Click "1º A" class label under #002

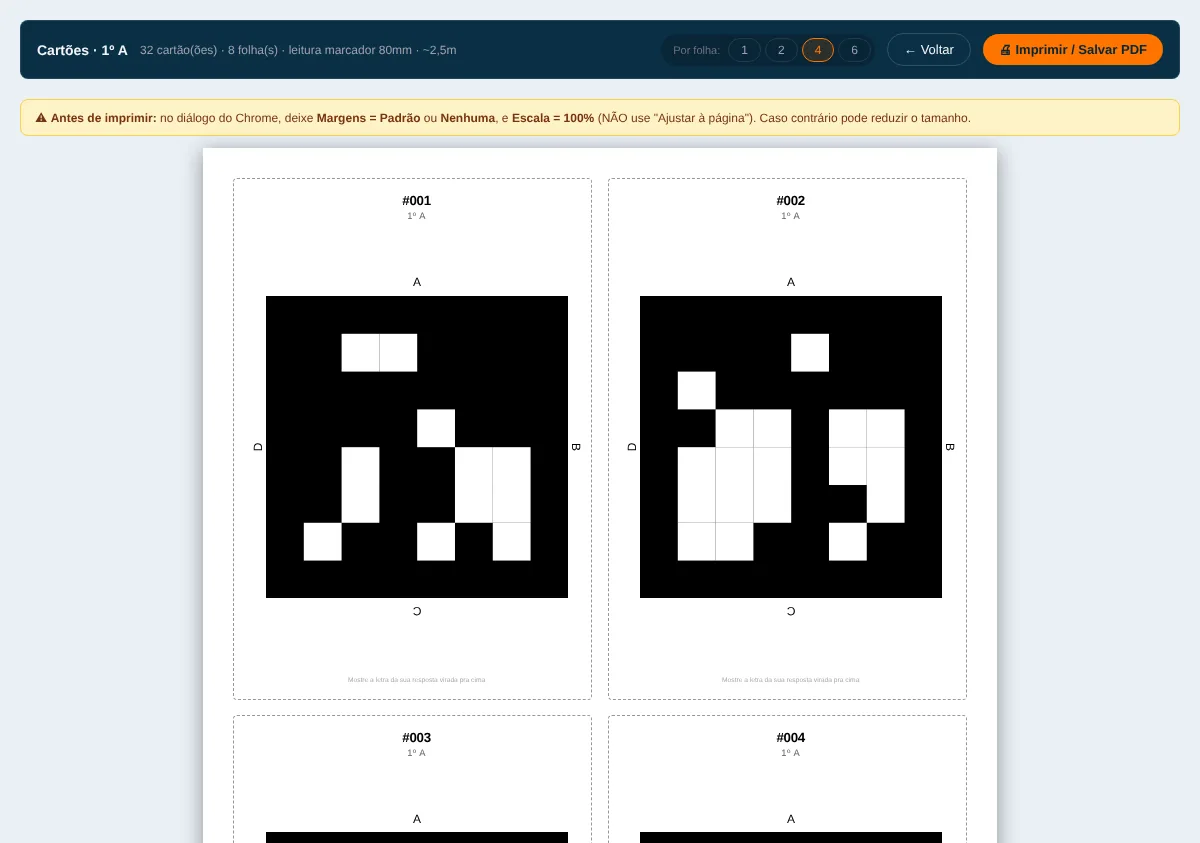790,216
